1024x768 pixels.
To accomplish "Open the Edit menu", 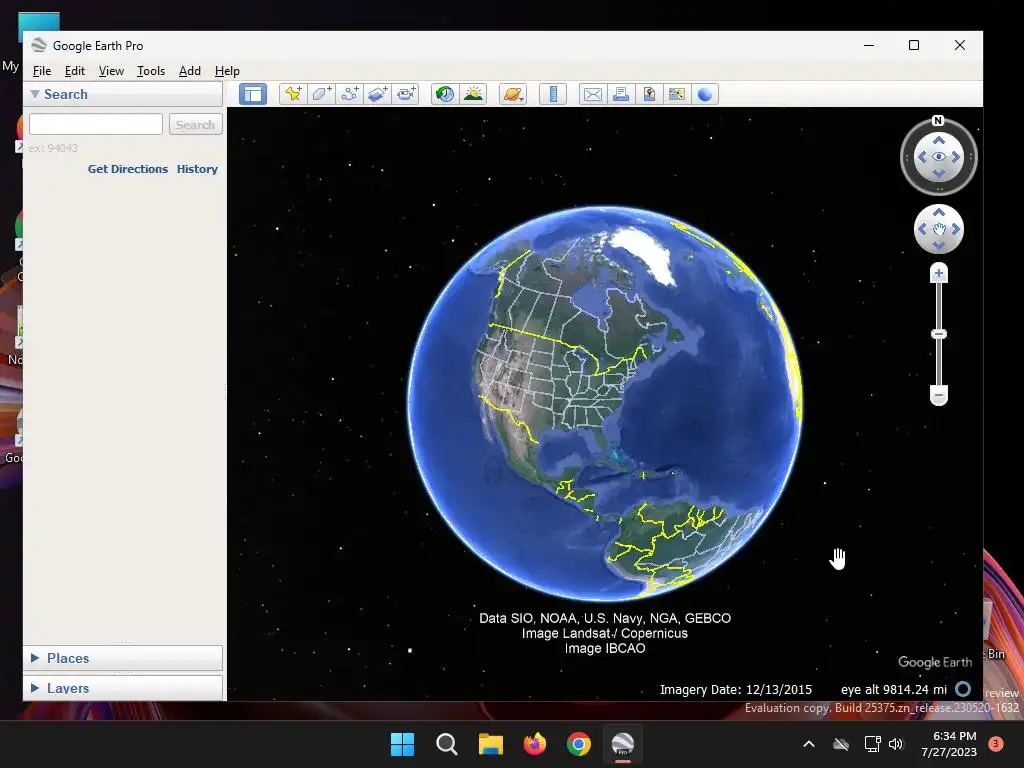I will pos(74,71).
